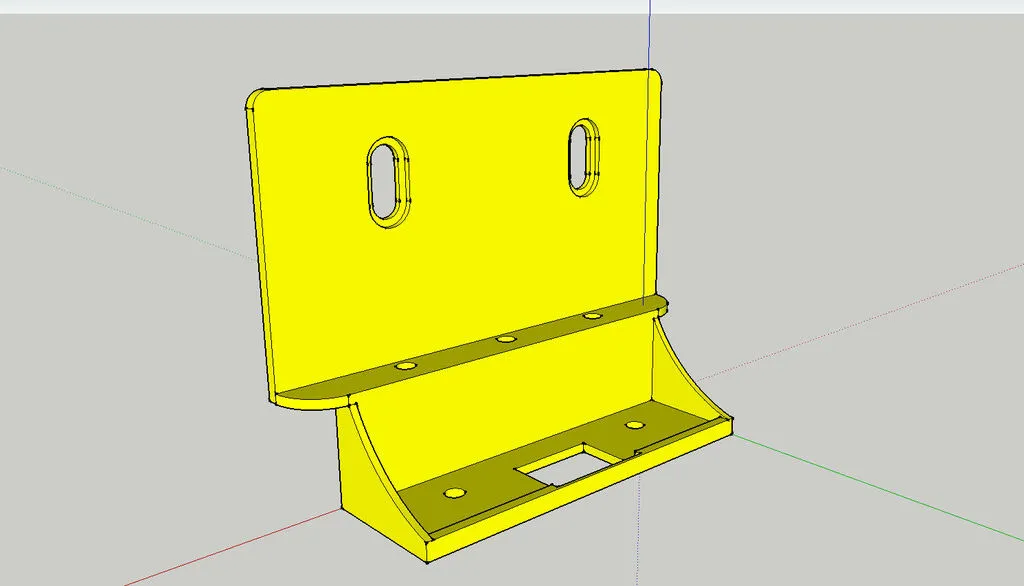Pick the right round hole on base plate
Screen dimensions: 1024x586
[x=634, y=425]
